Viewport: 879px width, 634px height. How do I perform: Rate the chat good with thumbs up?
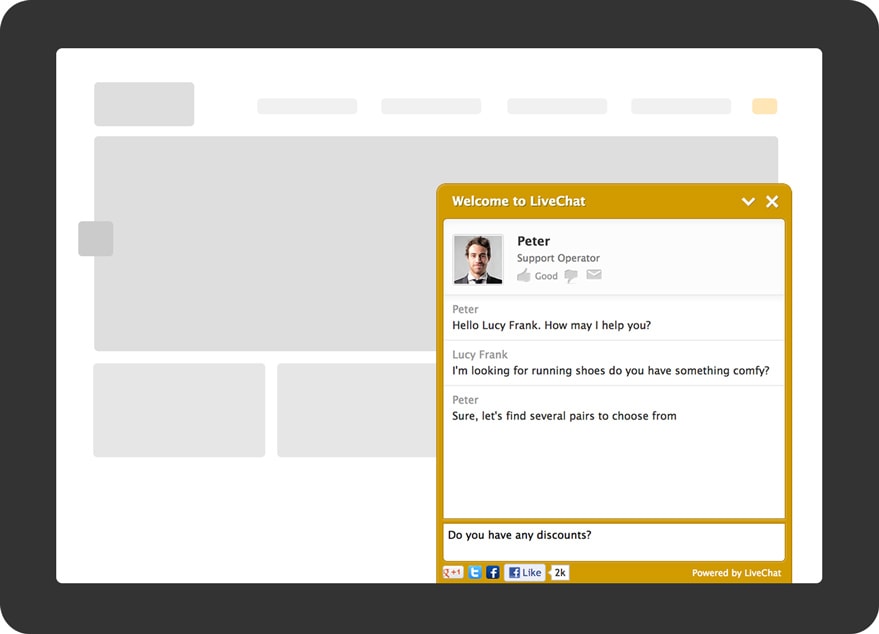tap(524, 276)
